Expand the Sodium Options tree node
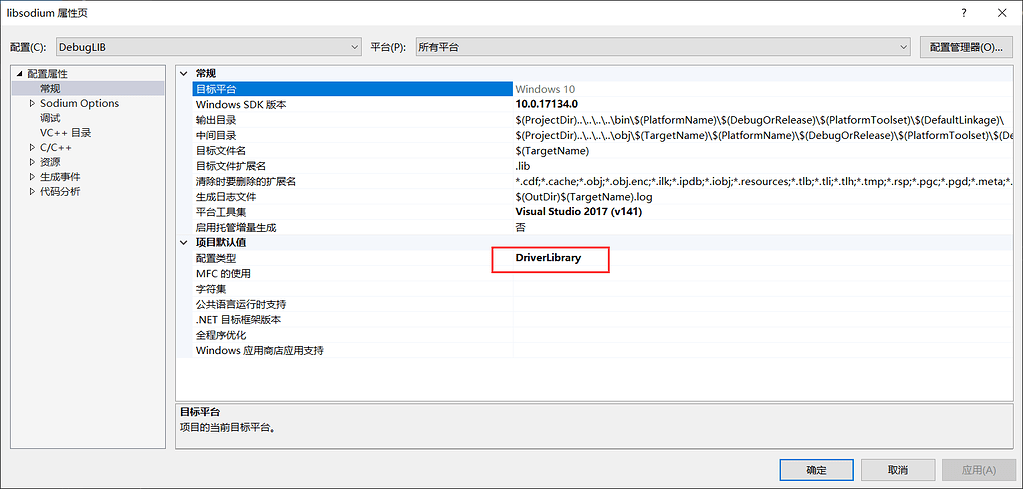Image resolution: width=1023 pixels, height=489 pixels. pos(32,103)
